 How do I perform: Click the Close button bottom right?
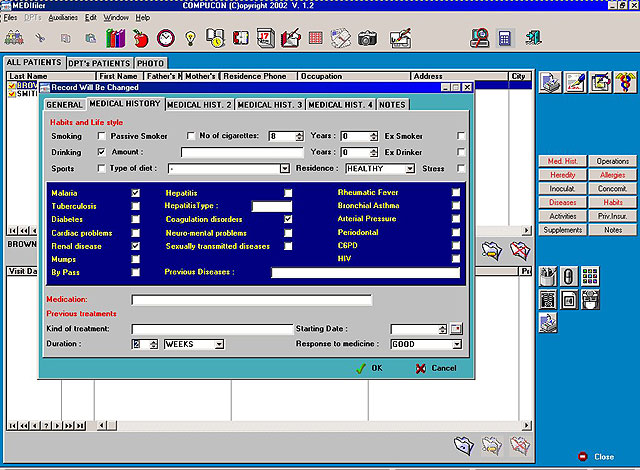(597, 457)
